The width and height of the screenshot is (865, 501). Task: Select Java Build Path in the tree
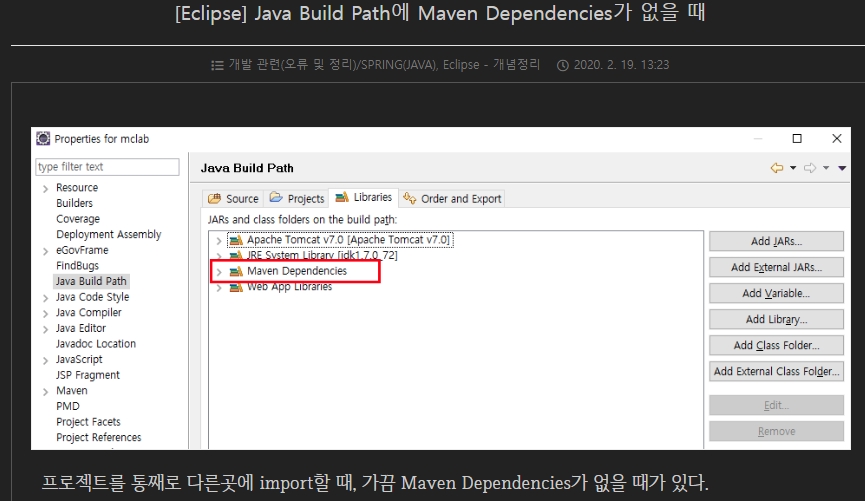[x=91, y=281]
